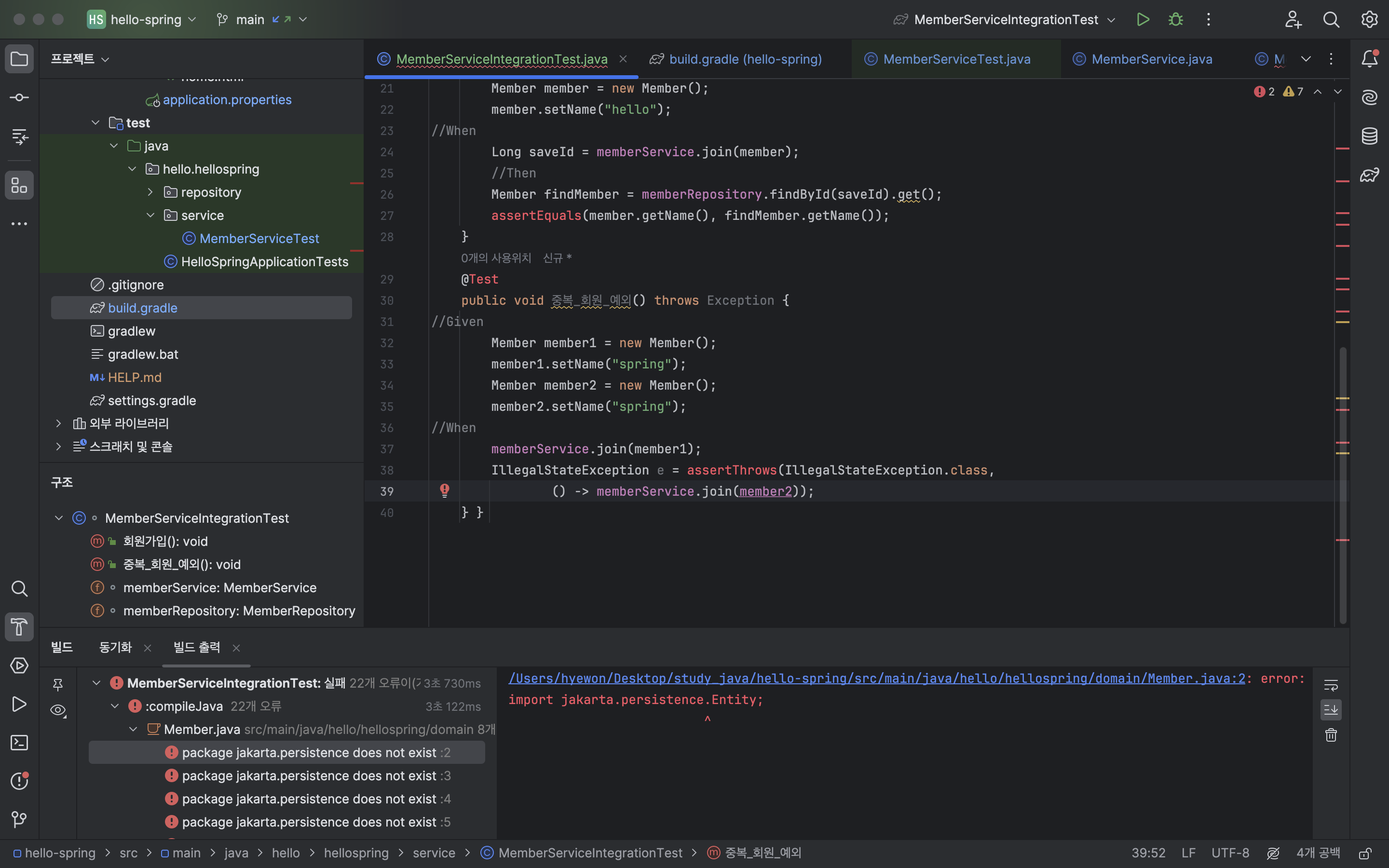Click the main branch dropdown arrow
1389x868 pixels.
click(x=304, y=20)
